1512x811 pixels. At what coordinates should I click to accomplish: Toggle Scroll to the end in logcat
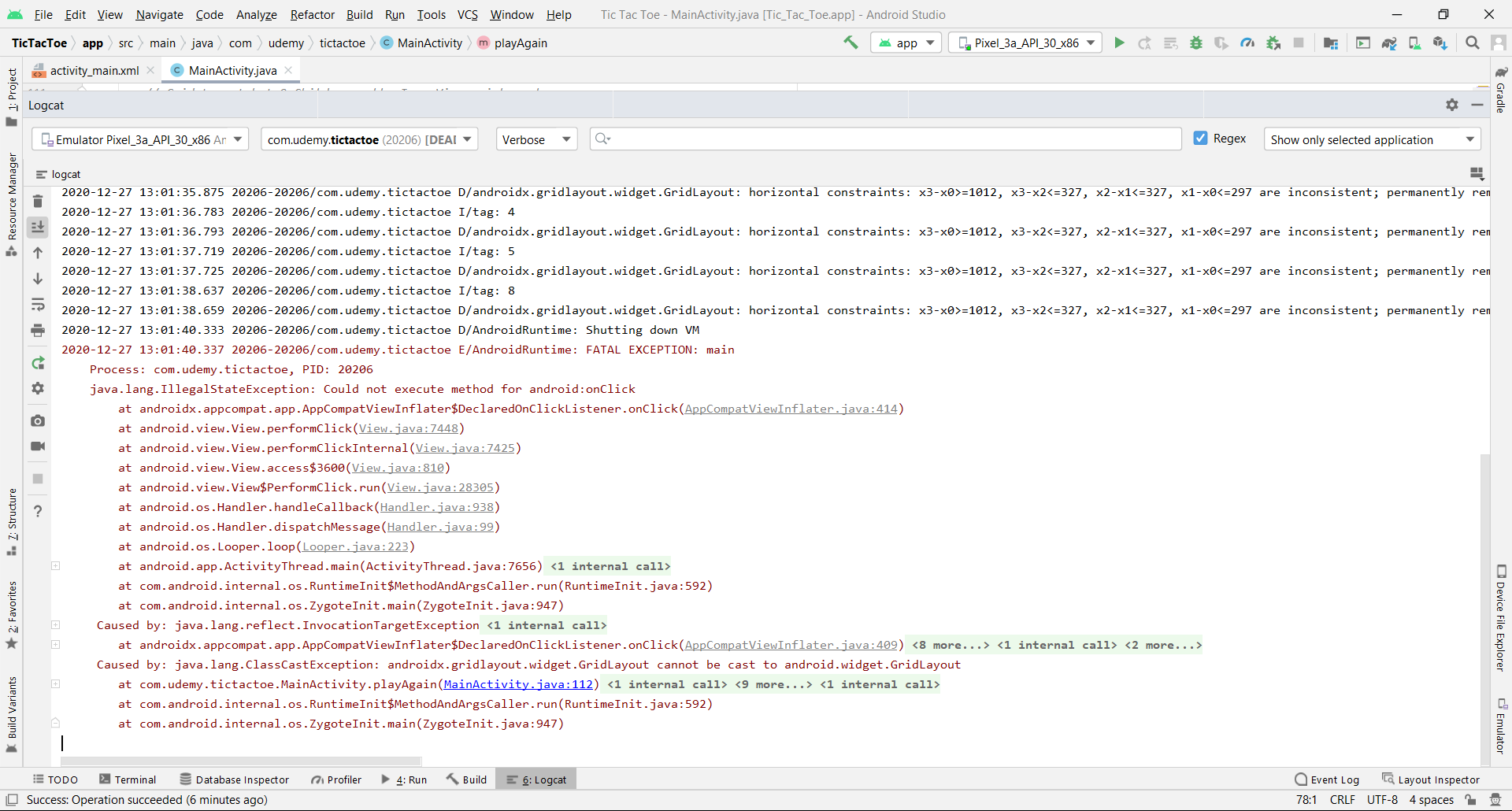point(38,228)
